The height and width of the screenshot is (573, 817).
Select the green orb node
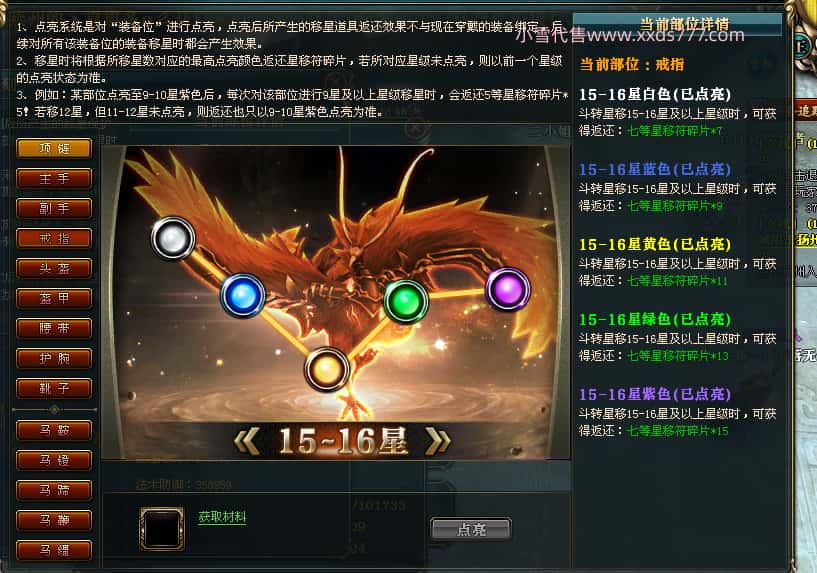406,301
